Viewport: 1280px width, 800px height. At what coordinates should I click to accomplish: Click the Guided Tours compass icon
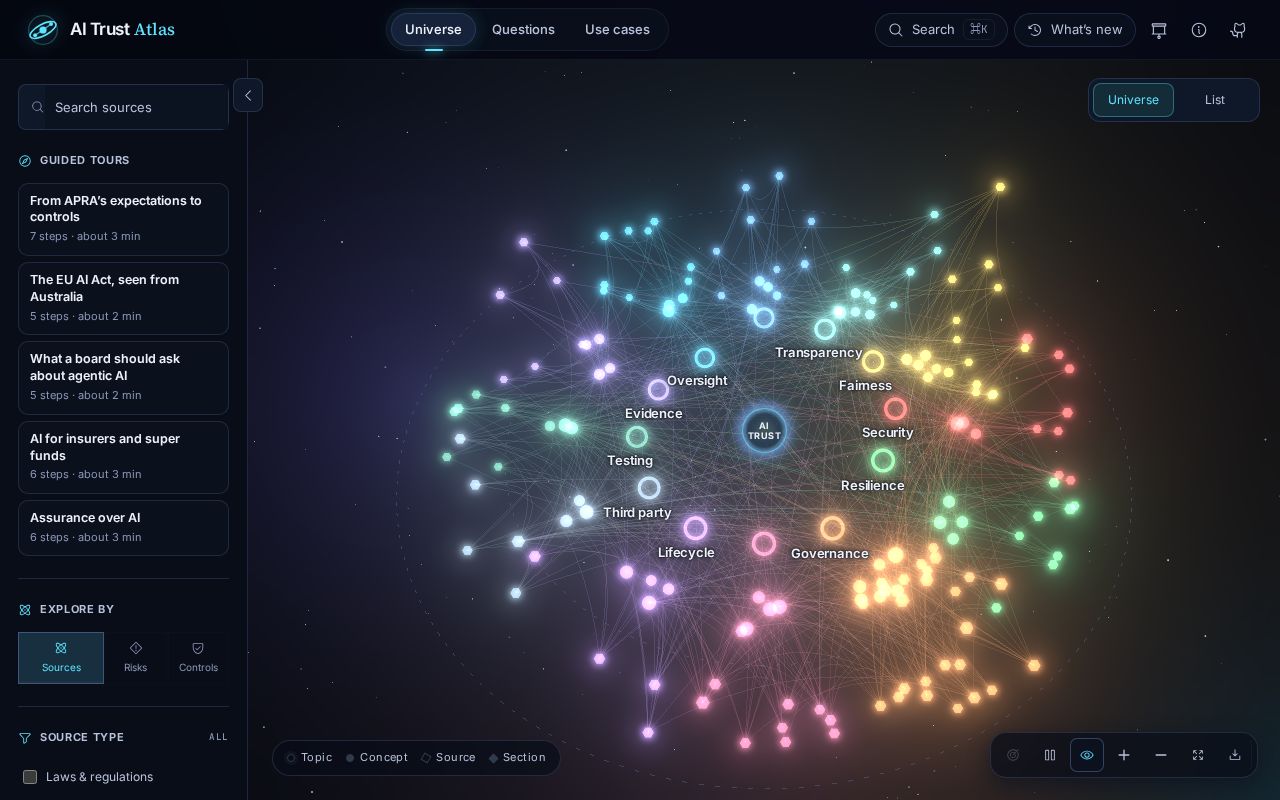point(25,160)
